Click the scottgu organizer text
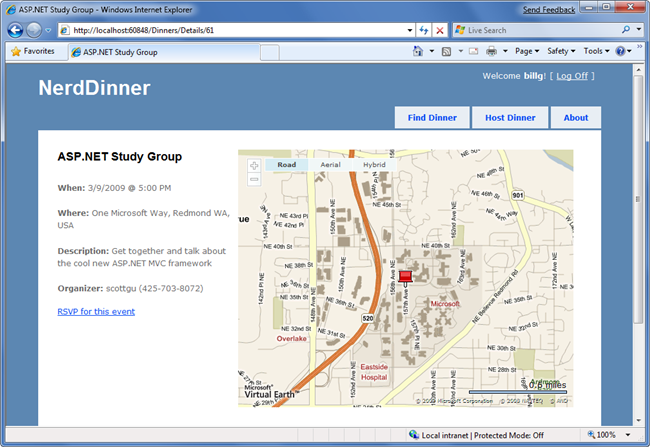 click(121, 288)
